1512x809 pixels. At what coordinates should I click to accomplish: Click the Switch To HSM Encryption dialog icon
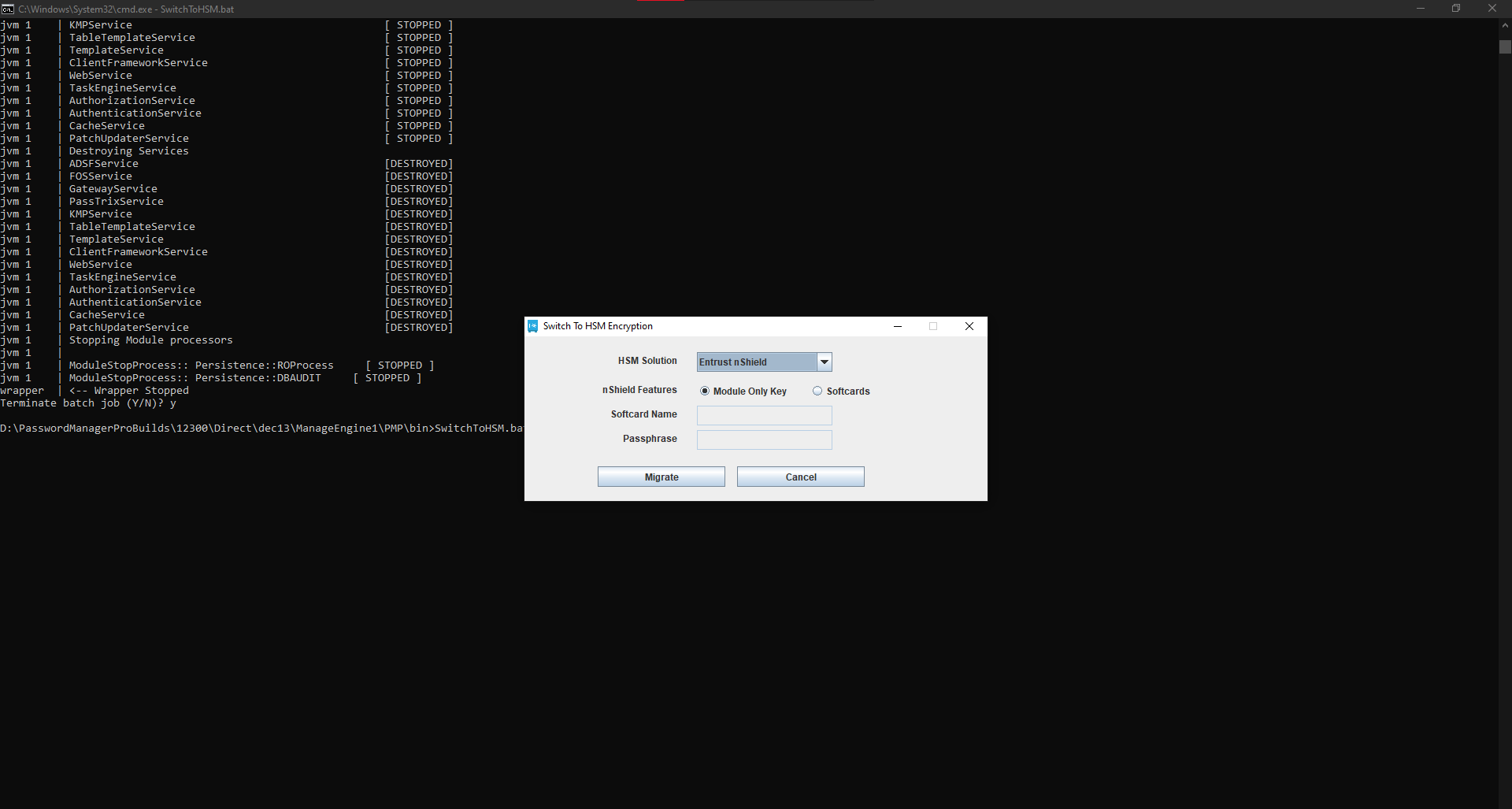point(533,326)
